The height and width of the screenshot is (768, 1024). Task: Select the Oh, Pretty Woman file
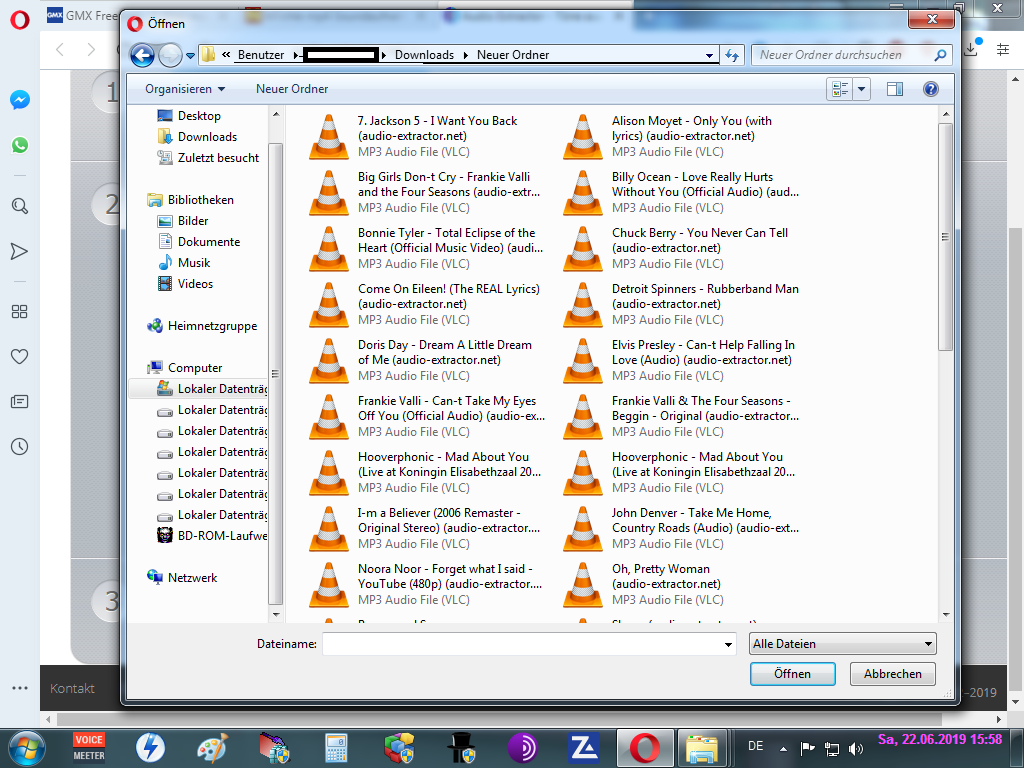(x=679, y=584)
